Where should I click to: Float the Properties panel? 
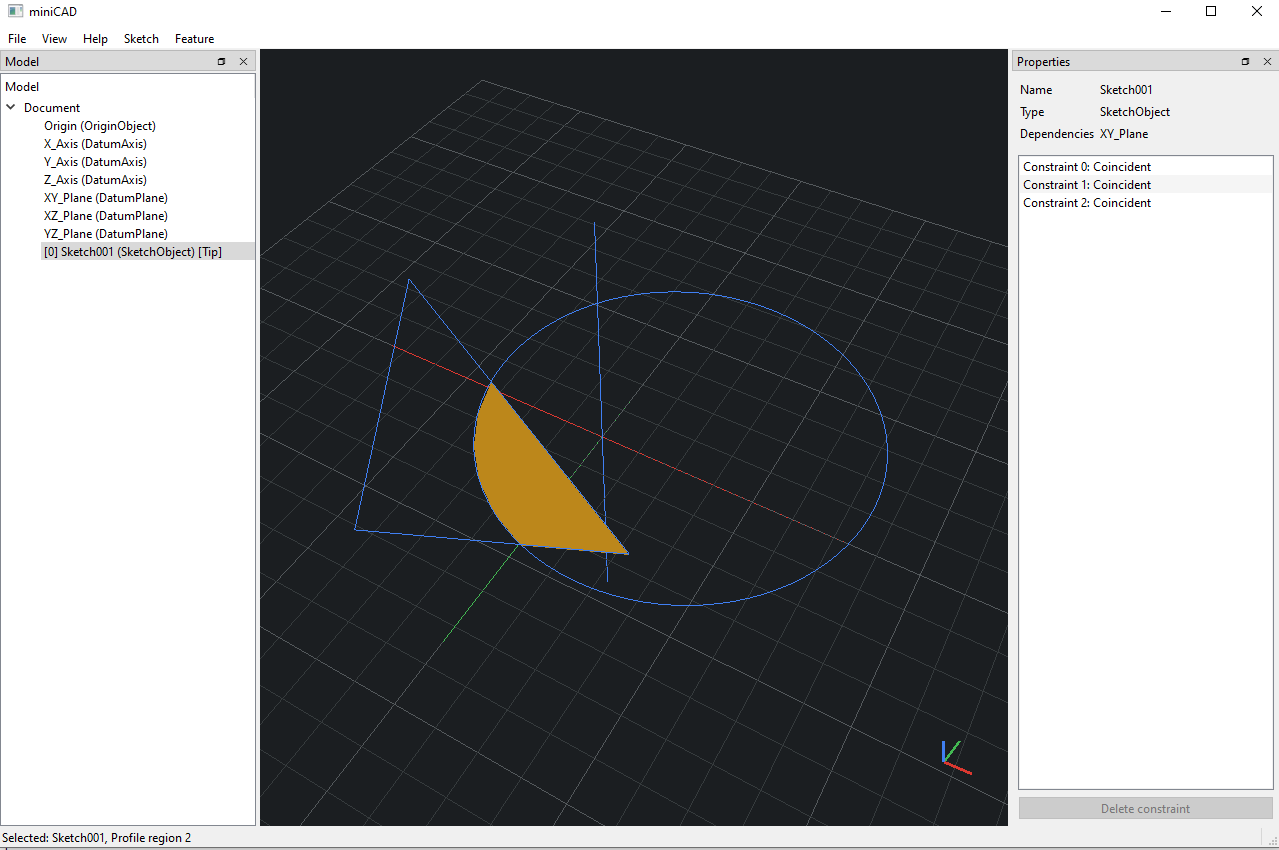pos(1245,62)
